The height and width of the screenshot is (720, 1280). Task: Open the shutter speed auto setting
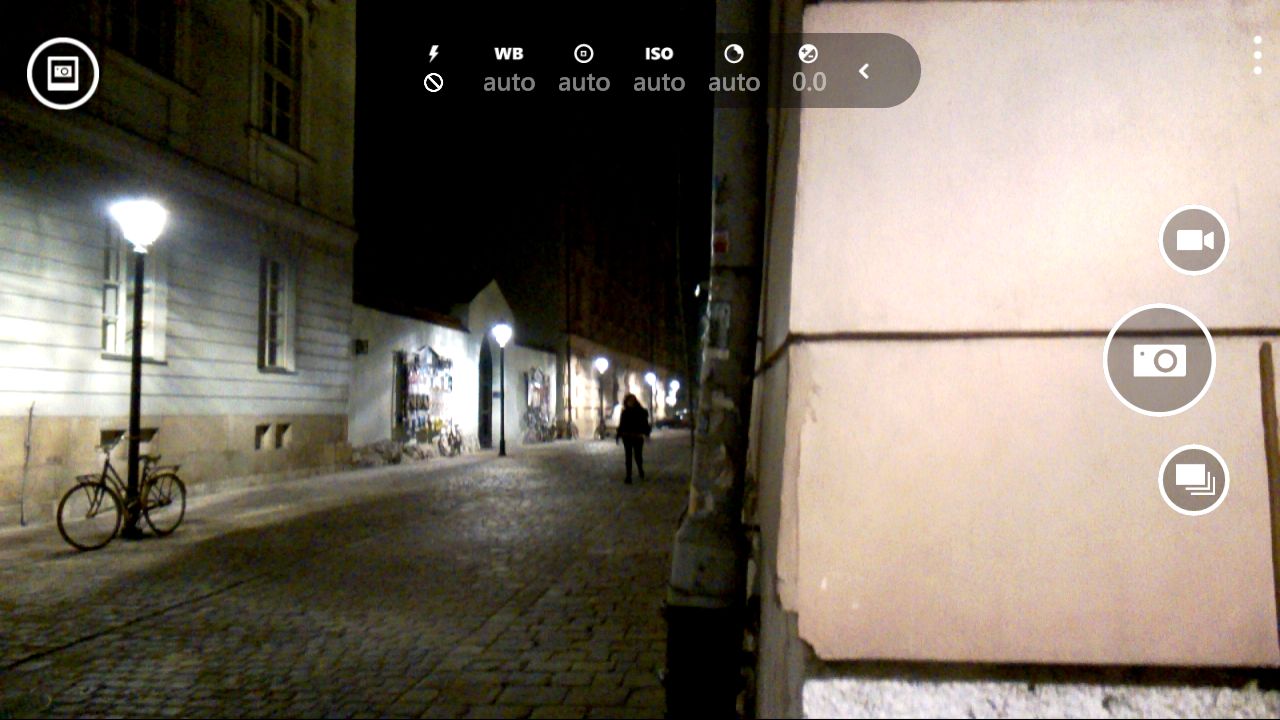[734, 69]
